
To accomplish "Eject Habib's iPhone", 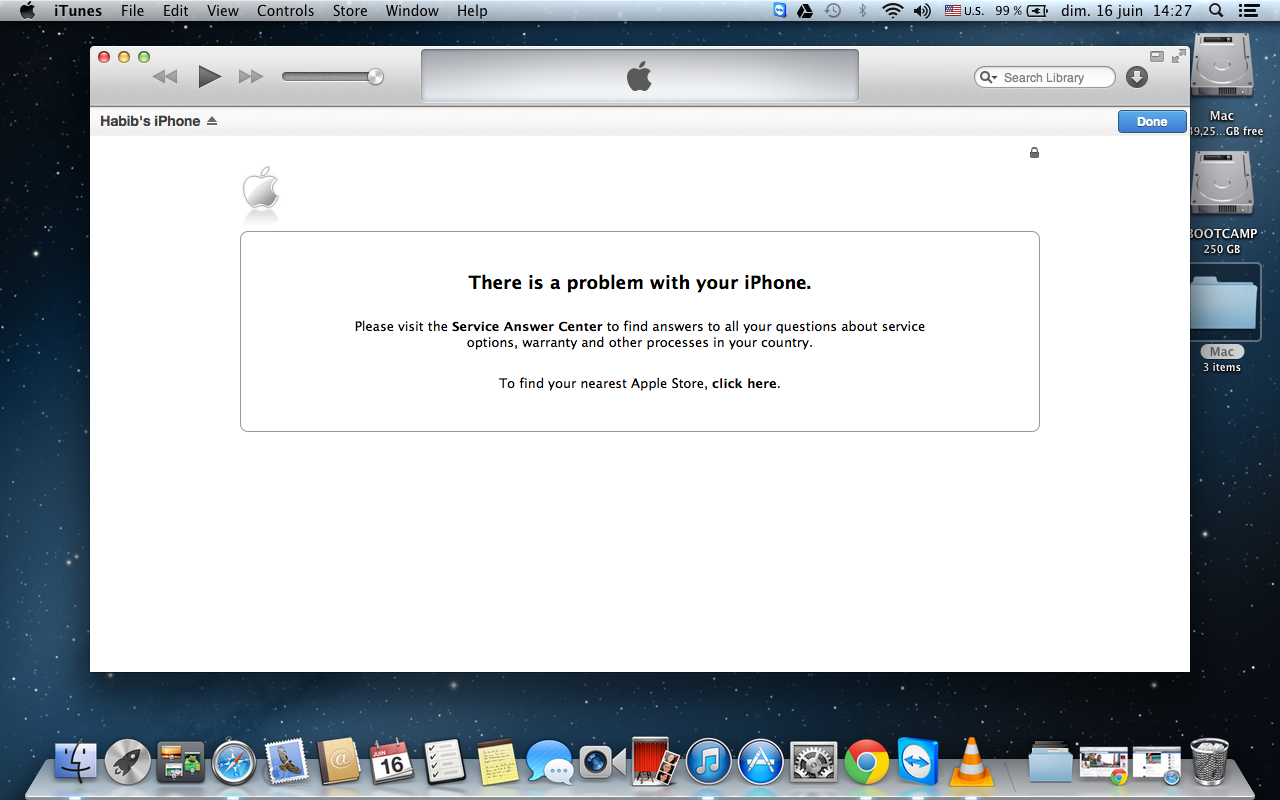I will pos(211,121).
